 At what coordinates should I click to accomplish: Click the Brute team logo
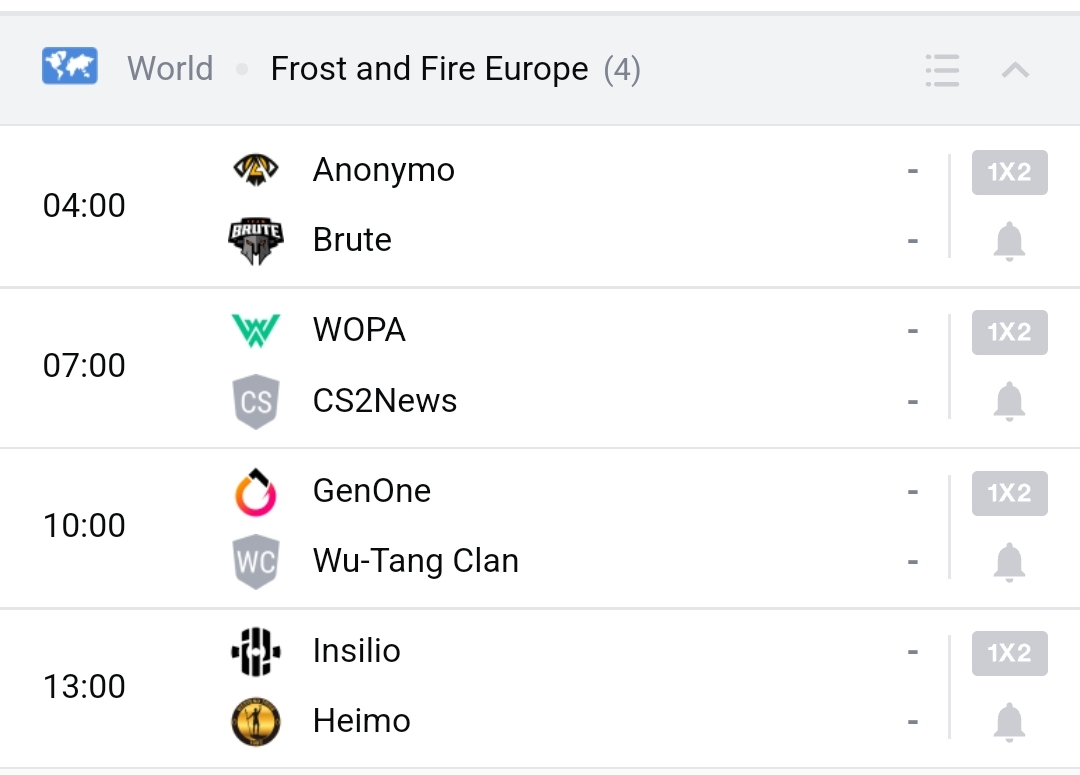click(256, 241)
